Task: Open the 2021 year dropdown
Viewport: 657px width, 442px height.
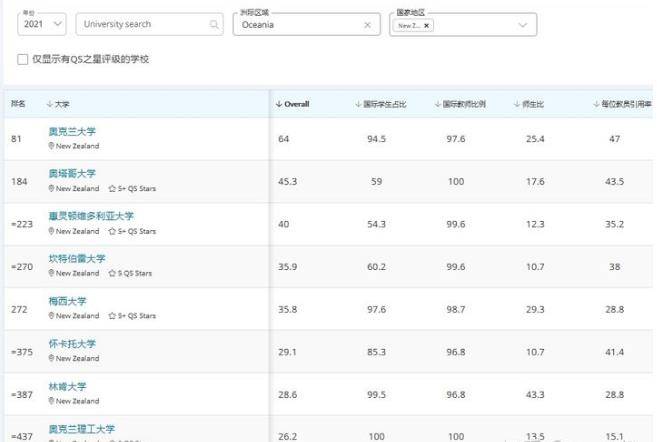Action: [43, 25]
